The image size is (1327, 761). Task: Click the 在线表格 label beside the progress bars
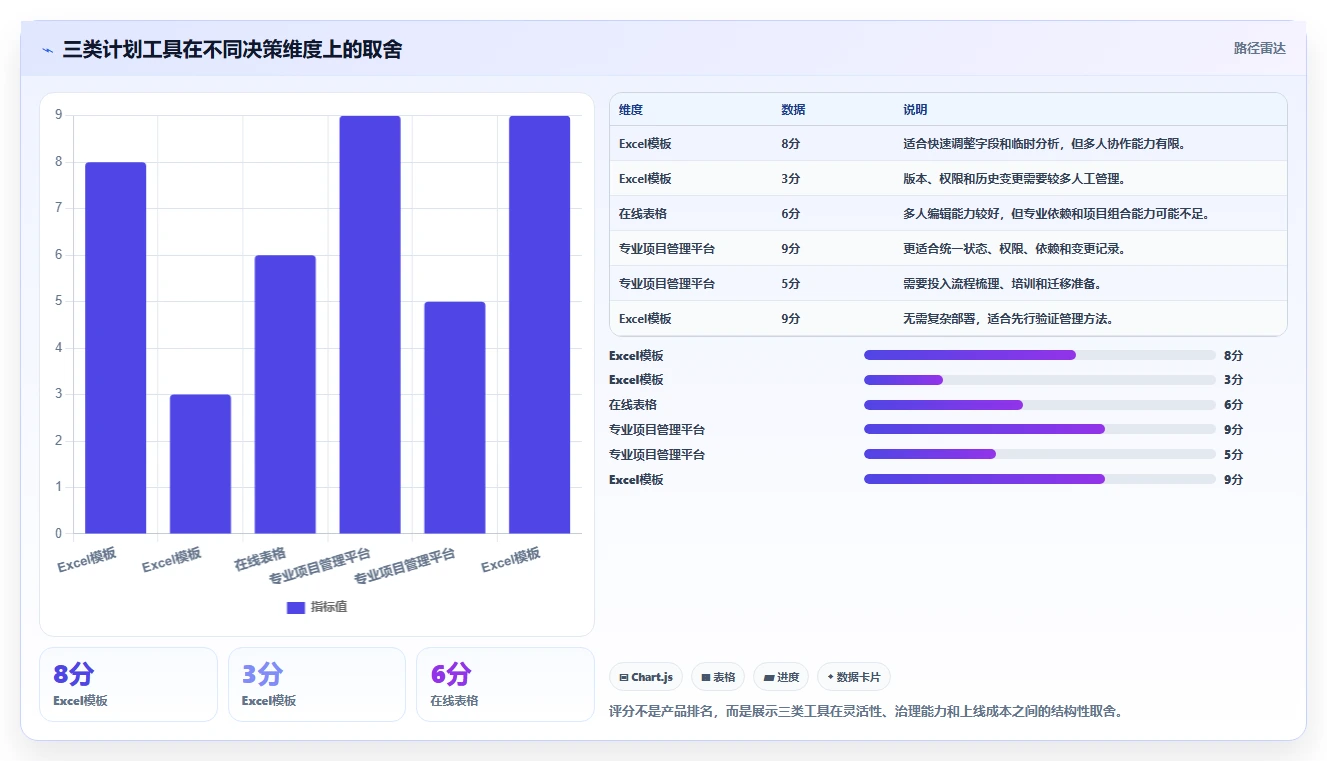click(x=633, y=405)
